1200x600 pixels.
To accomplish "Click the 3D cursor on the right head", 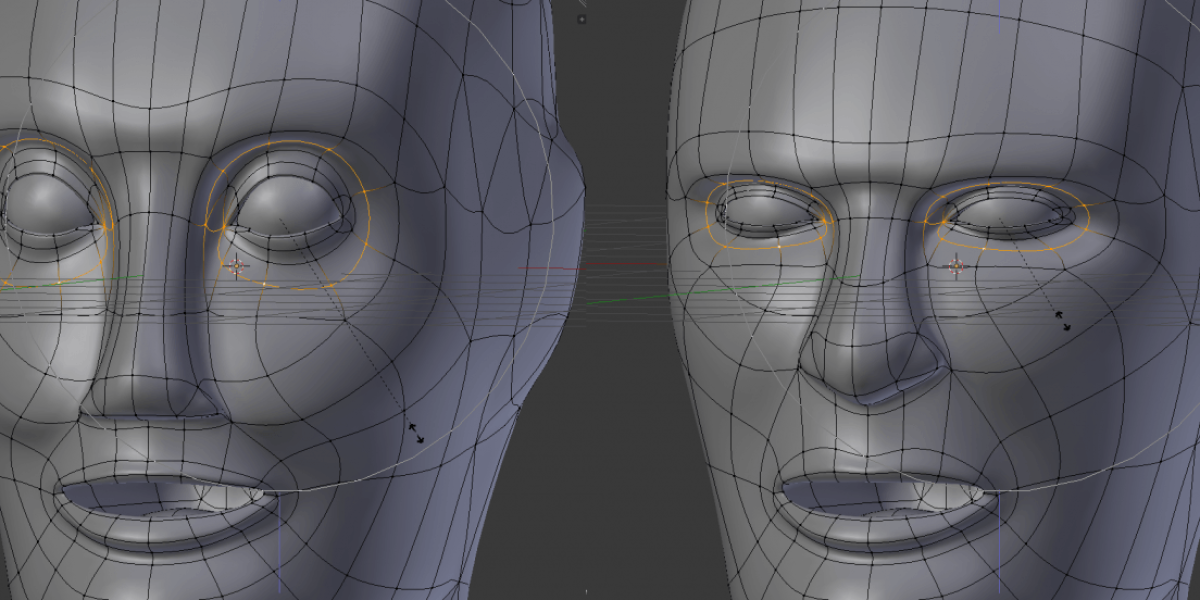I will tap(956, 265).
